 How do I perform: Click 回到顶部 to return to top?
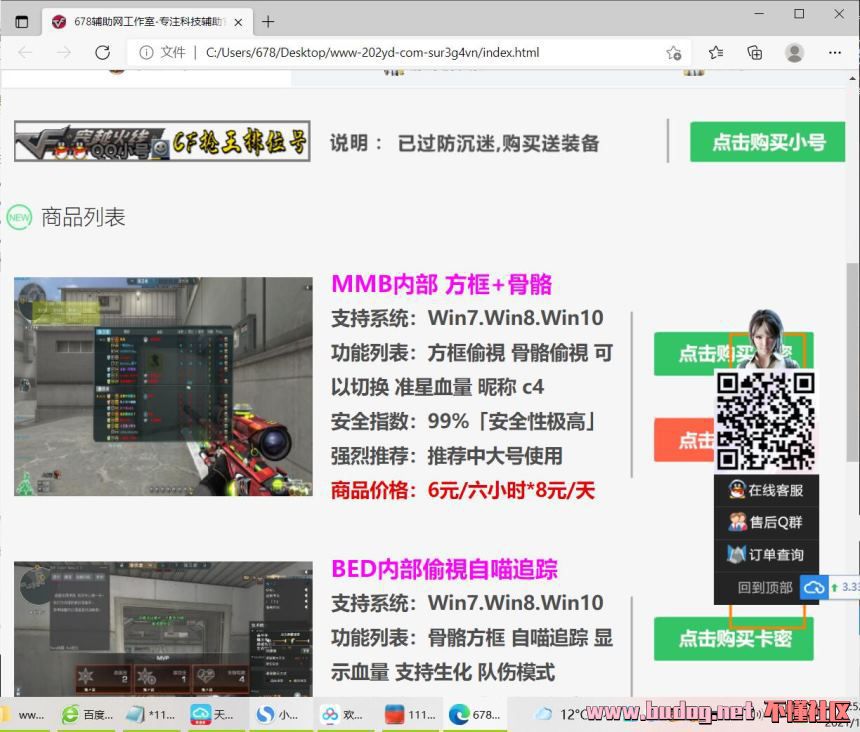coord(765,588)
